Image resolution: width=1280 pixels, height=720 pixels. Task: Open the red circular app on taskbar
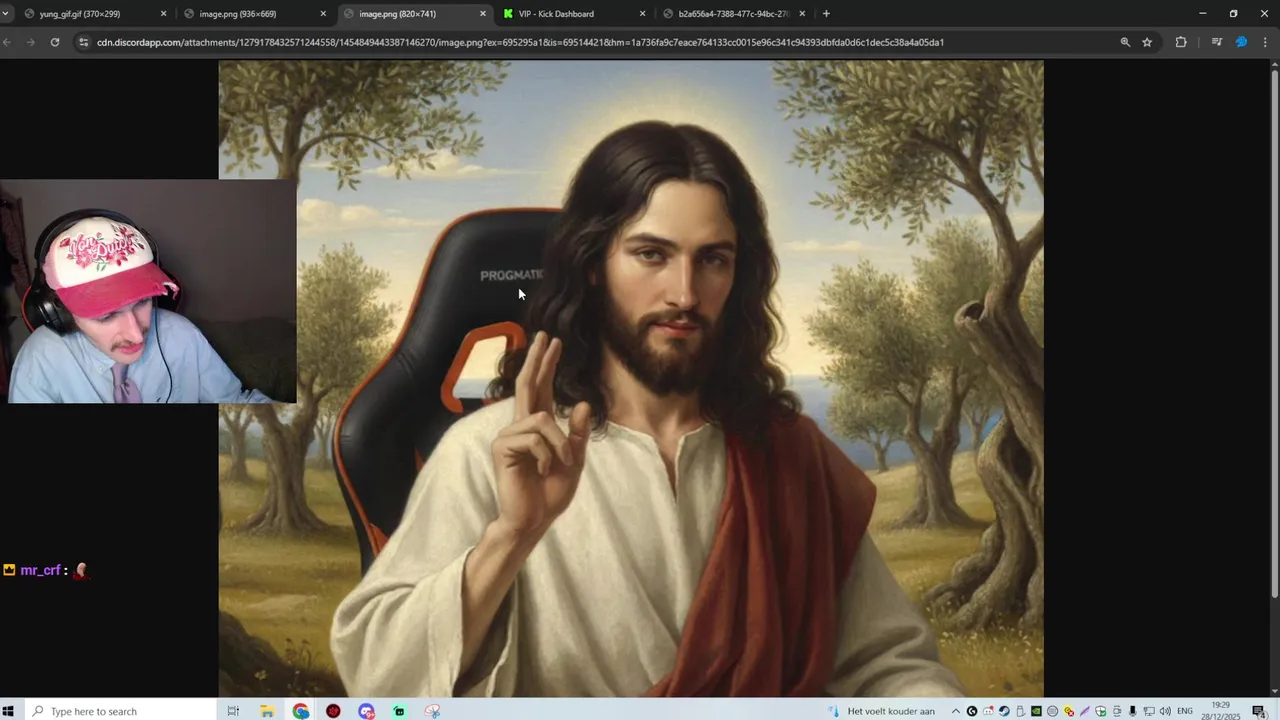tap(333, 711)
